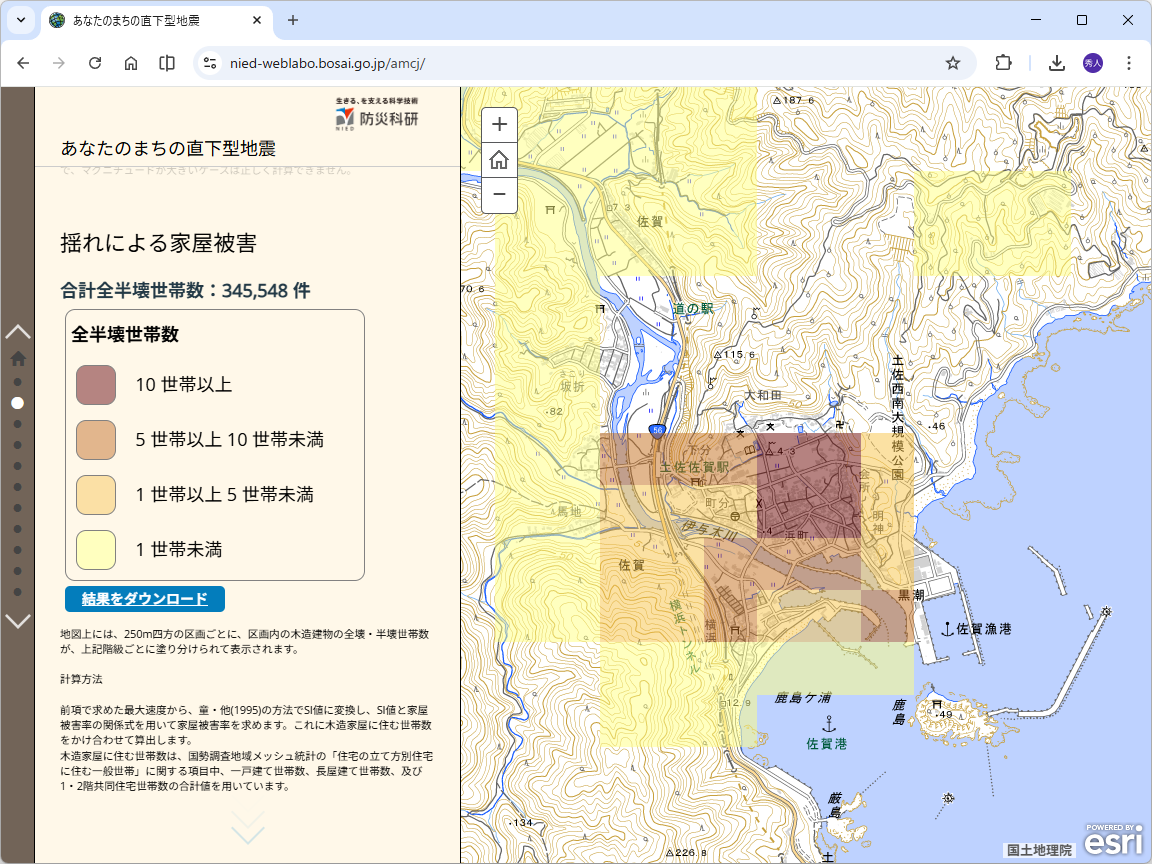Click the browser back arrow

click(24, 63)
